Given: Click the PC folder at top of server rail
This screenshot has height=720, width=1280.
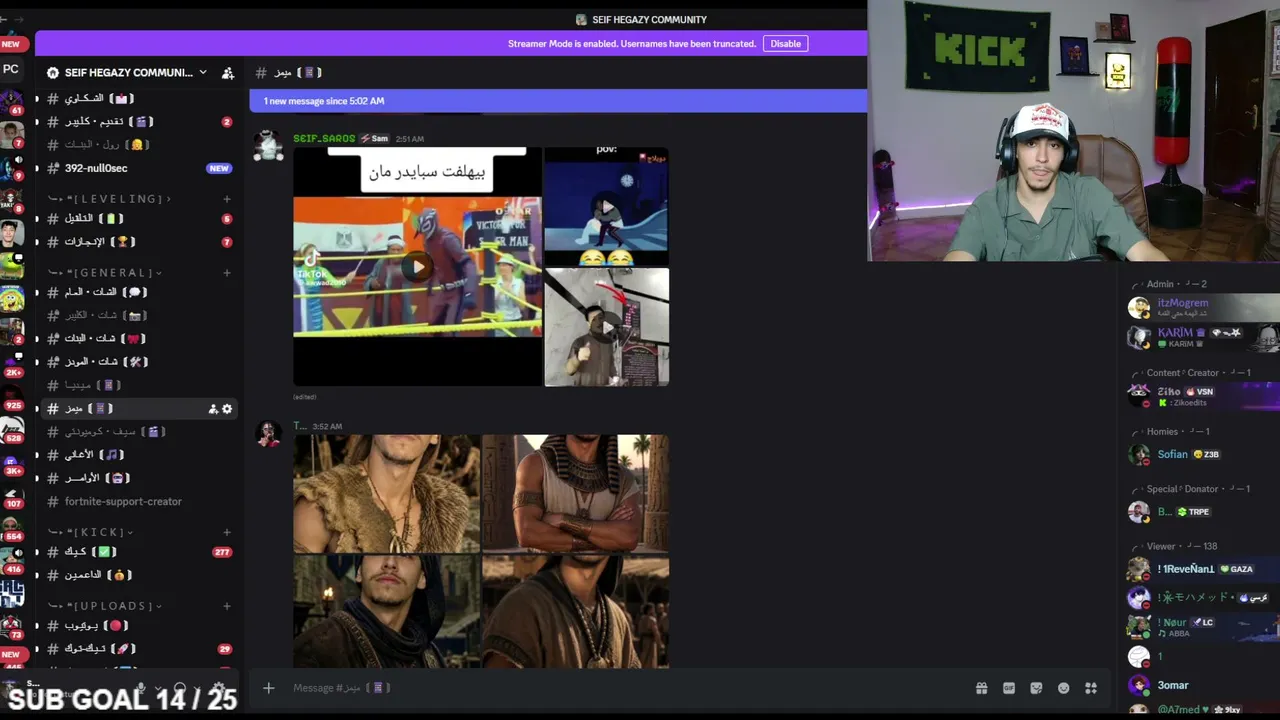Looking at the screenshot, I should (x=11, y=69).
